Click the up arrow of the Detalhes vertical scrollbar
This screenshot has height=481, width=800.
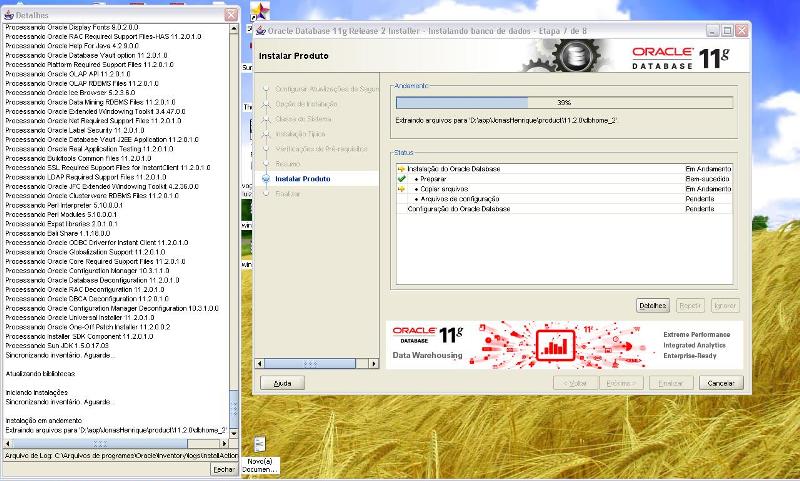point(234,29)
